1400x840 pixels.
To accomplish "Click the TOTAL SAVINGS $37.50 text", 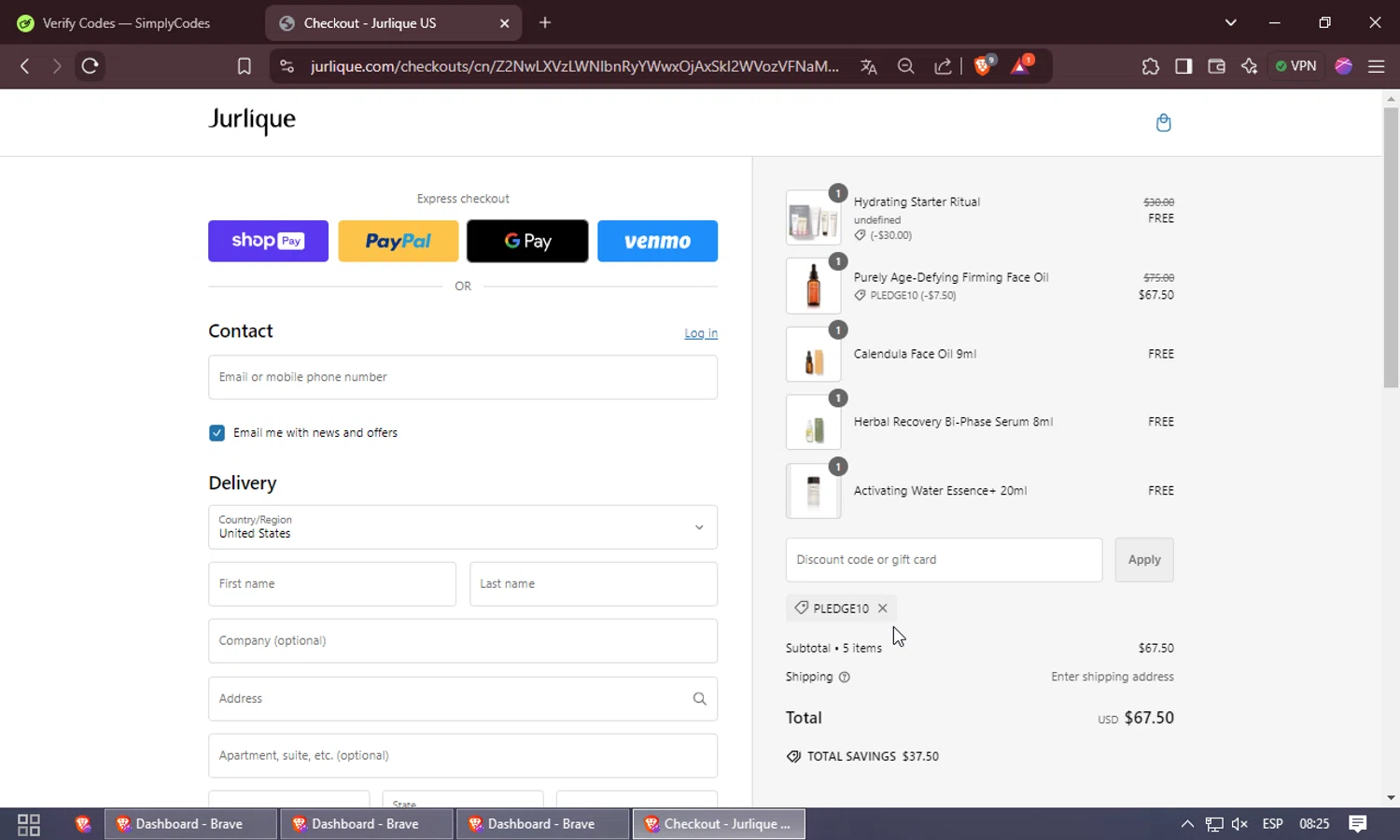I will pos(873,757).
